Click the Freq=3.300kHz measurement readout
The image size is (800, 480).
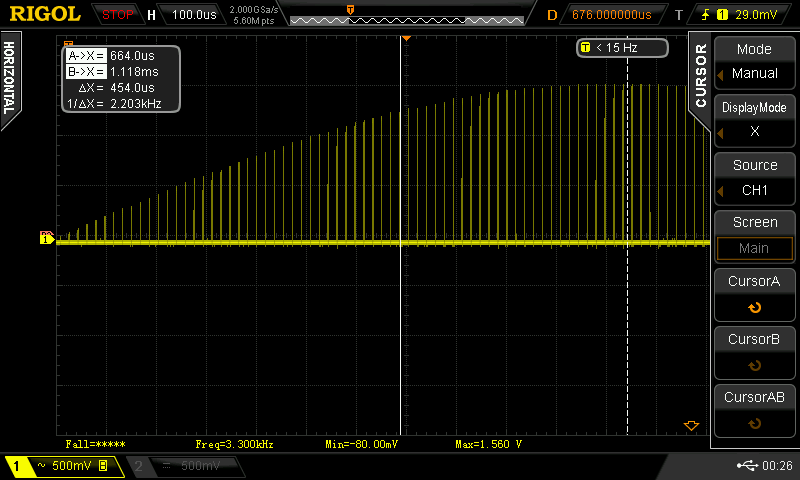pos(234,443)
